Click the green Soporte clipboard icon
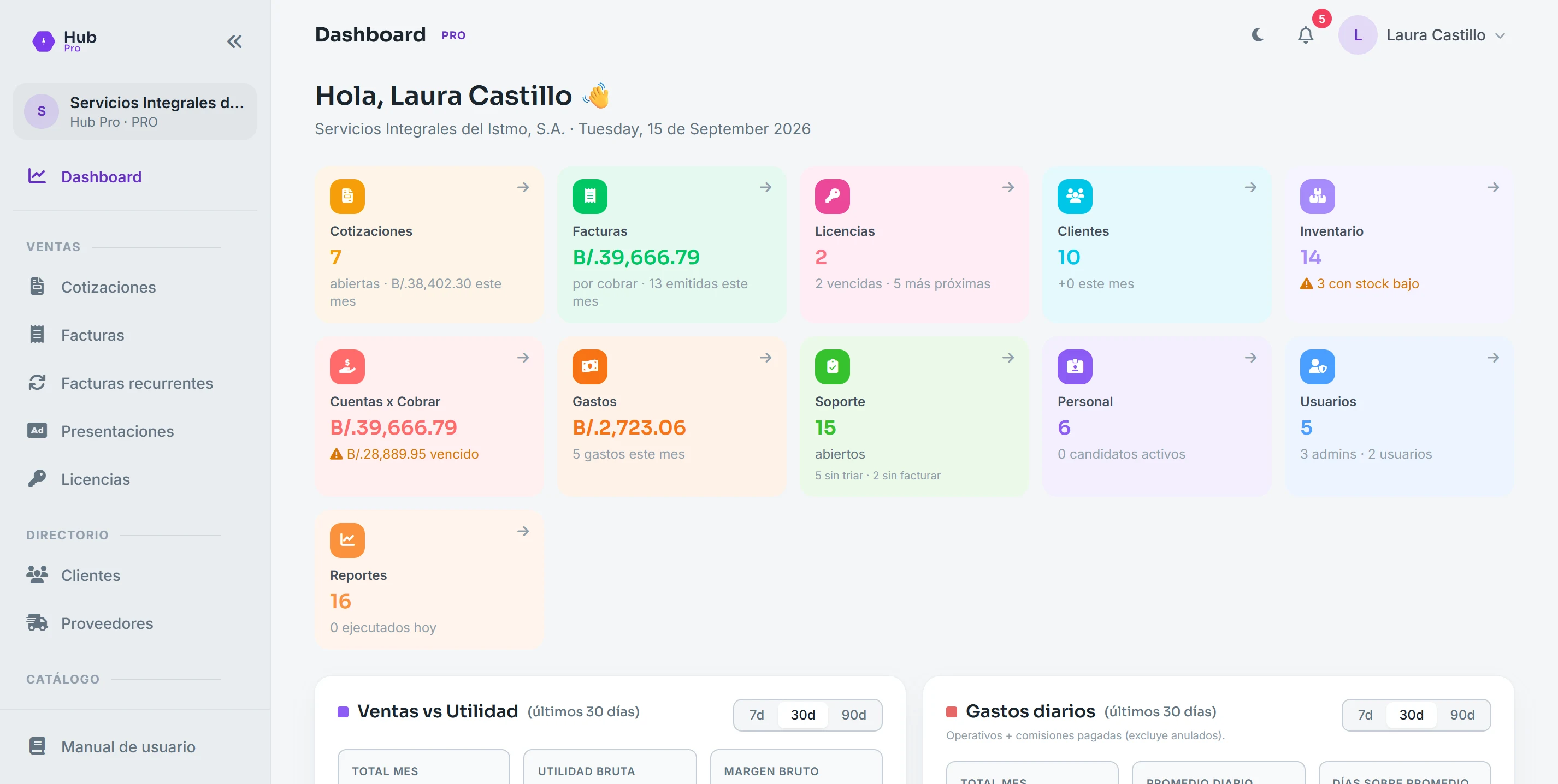The width and height of the screenshot is (1558, 784). tap(832, 367)
